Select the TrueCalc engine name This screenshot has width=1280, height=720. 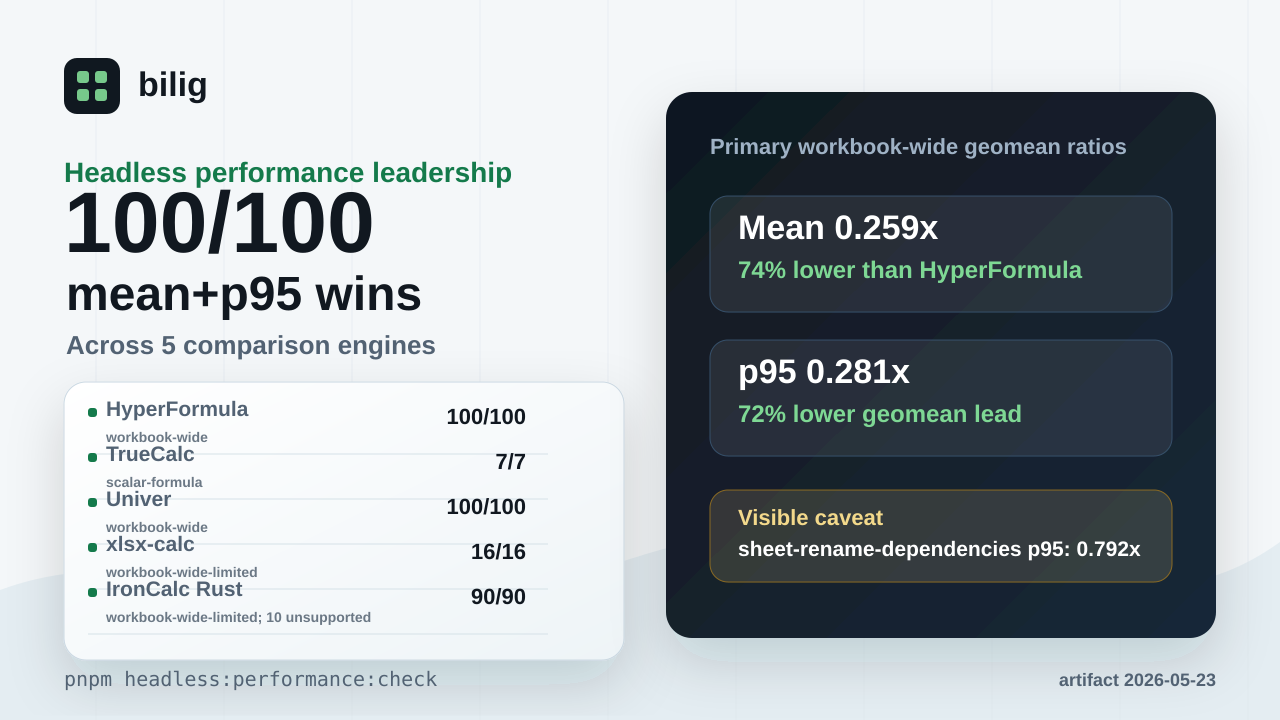150,454
